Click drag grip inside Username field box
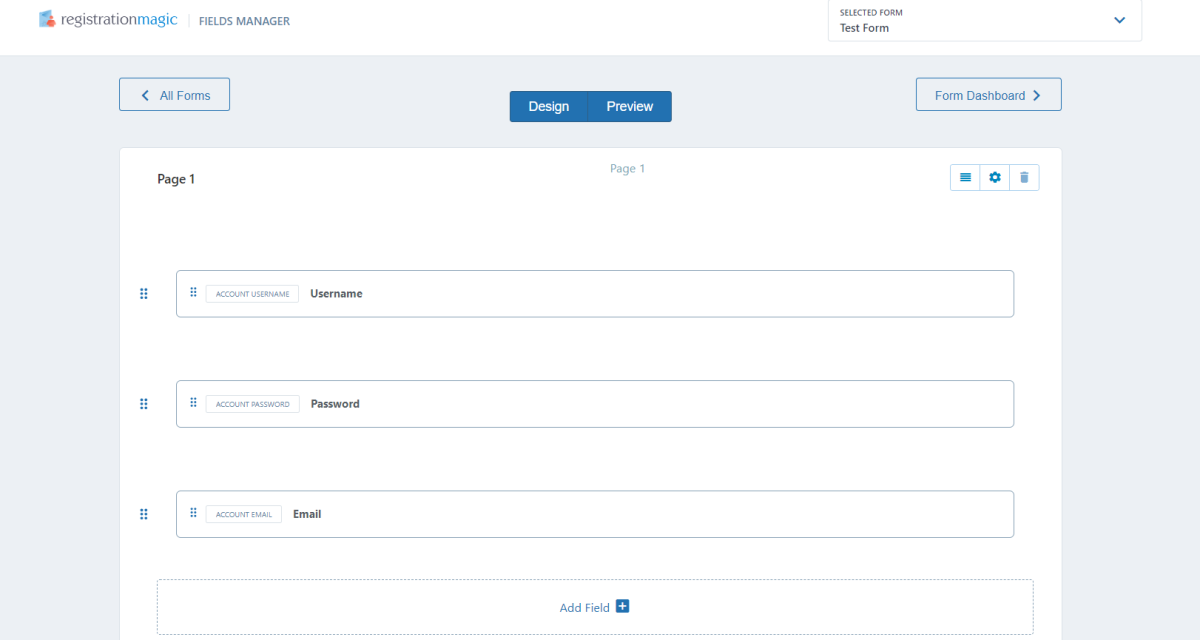This screenshot has width=1200, height=640. point(194,293)
